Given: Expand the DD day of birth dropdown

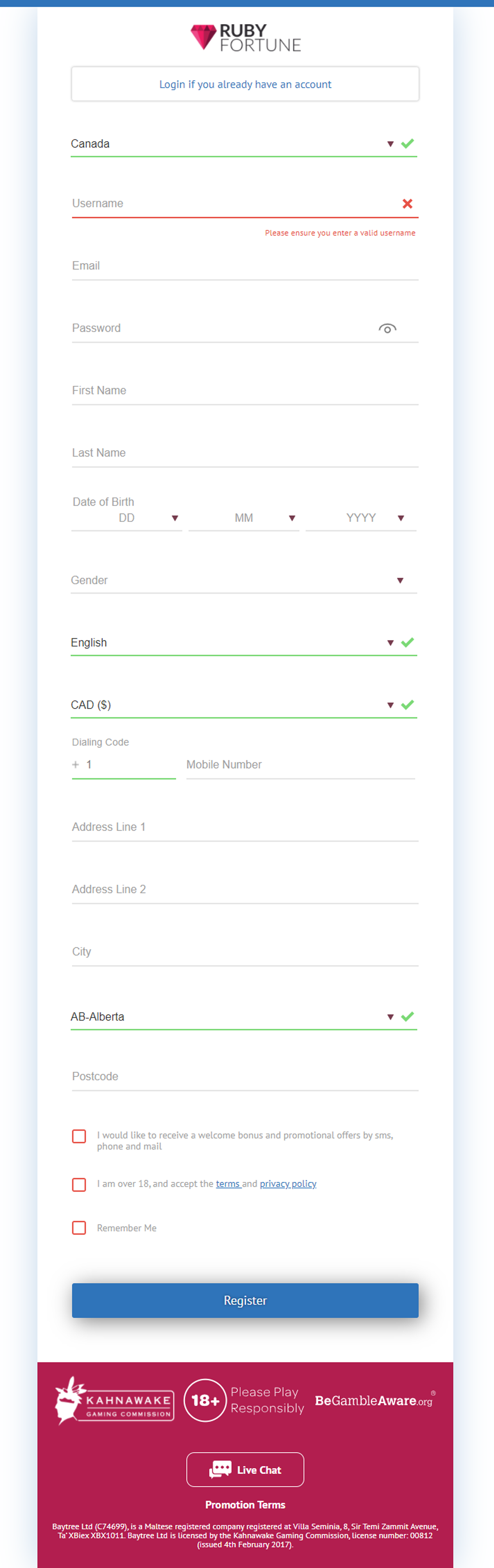Looking at the screenshot, I should click(x=127, y=518).
